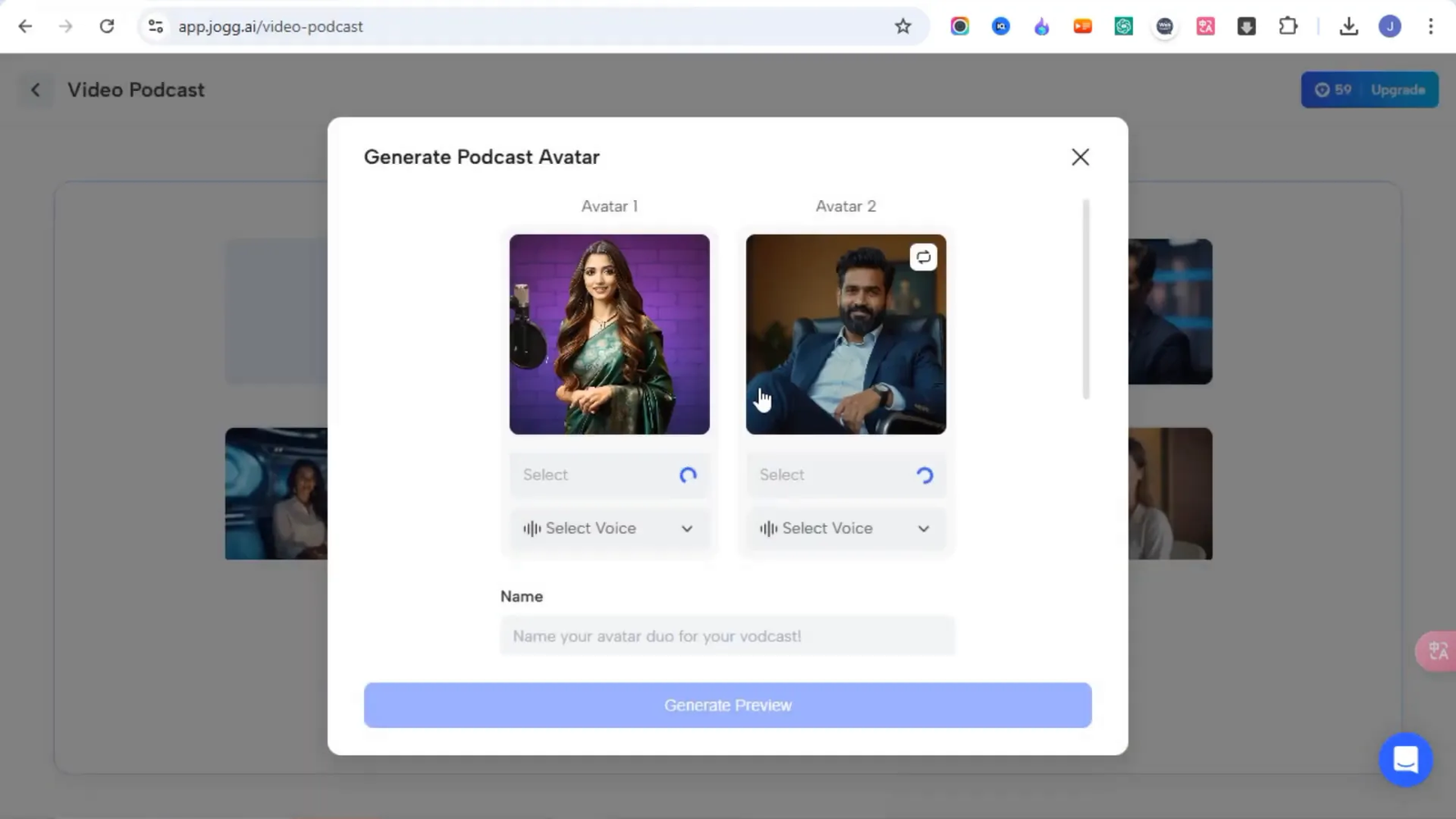1456x819 pixels.
Task: Reload the page
Action: 106,26
